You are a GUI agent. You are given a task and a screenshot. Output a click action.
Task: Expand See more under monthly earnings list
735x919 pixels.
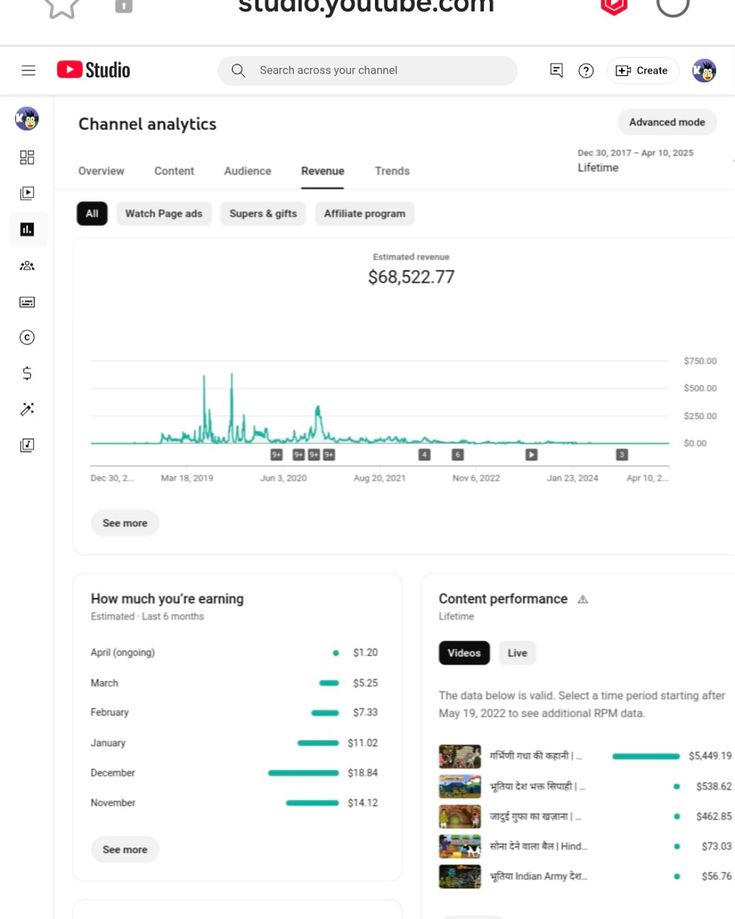[125, 850]
